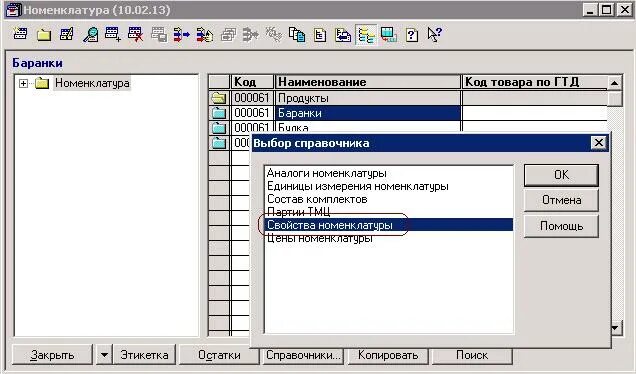Select the highlighted Баранки row
The height and width of the screenshot is (374, 636).
(368, 113)
